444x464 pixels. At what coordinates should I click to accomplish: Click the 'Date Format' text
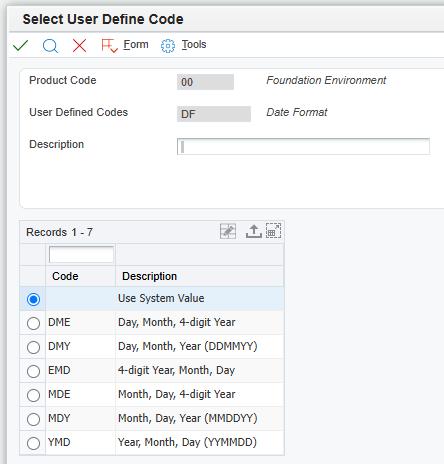(x=297, y=112)
